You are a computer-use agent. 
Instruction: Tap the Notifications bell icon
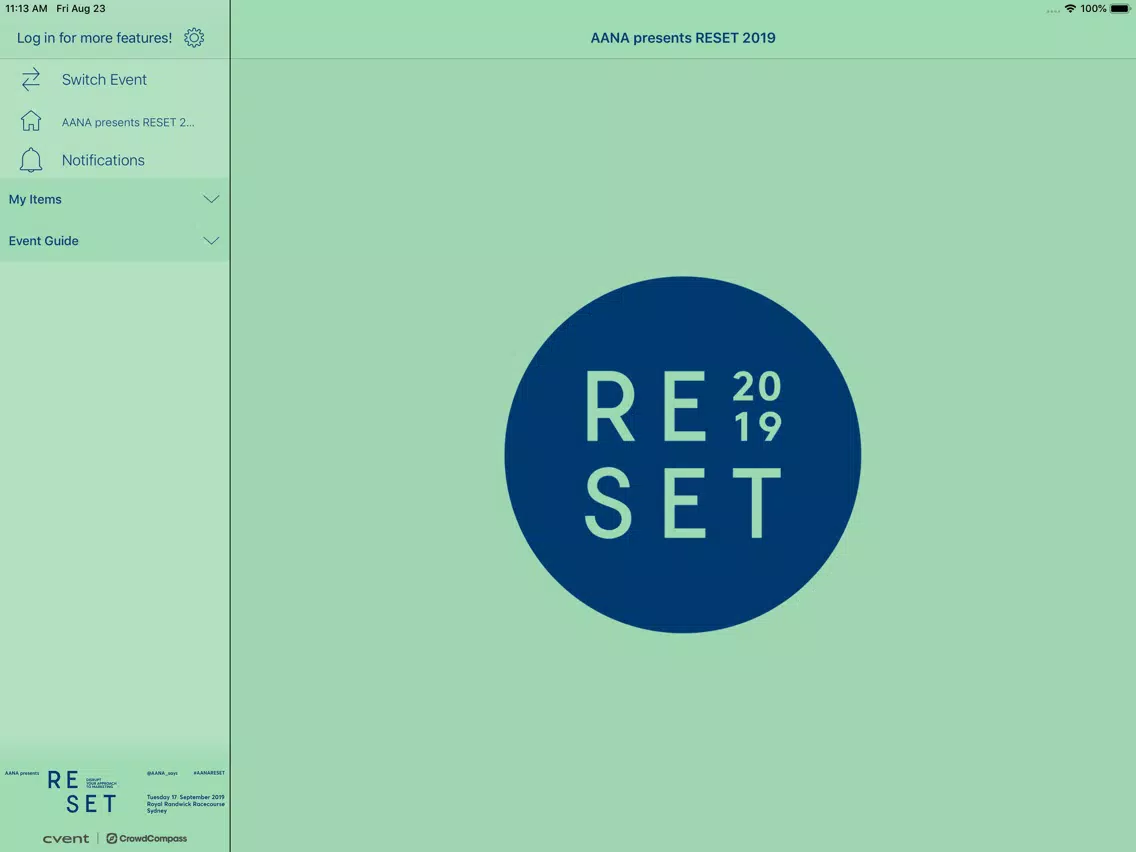click(30, 160)
